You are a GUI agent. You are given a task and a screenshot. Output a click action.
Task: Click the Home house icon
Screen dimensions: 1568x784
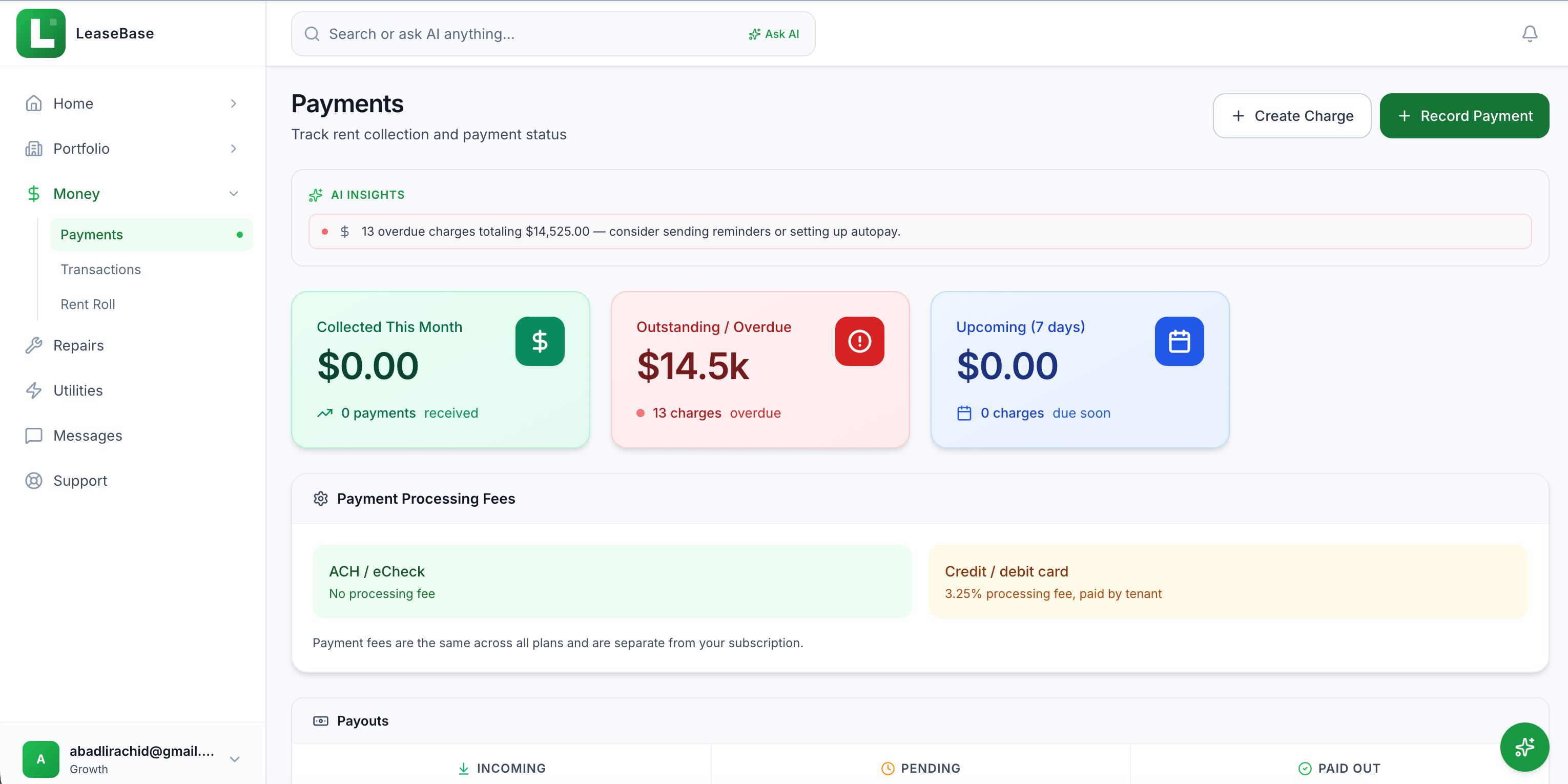tap(33, 104)
